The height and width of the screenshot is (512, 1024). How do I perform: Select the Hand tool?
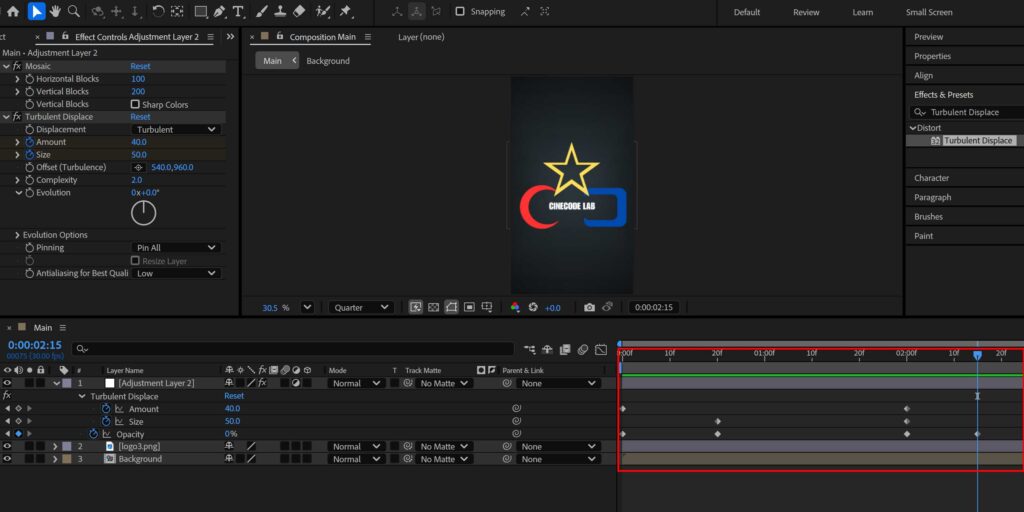(x=55, y=11)
